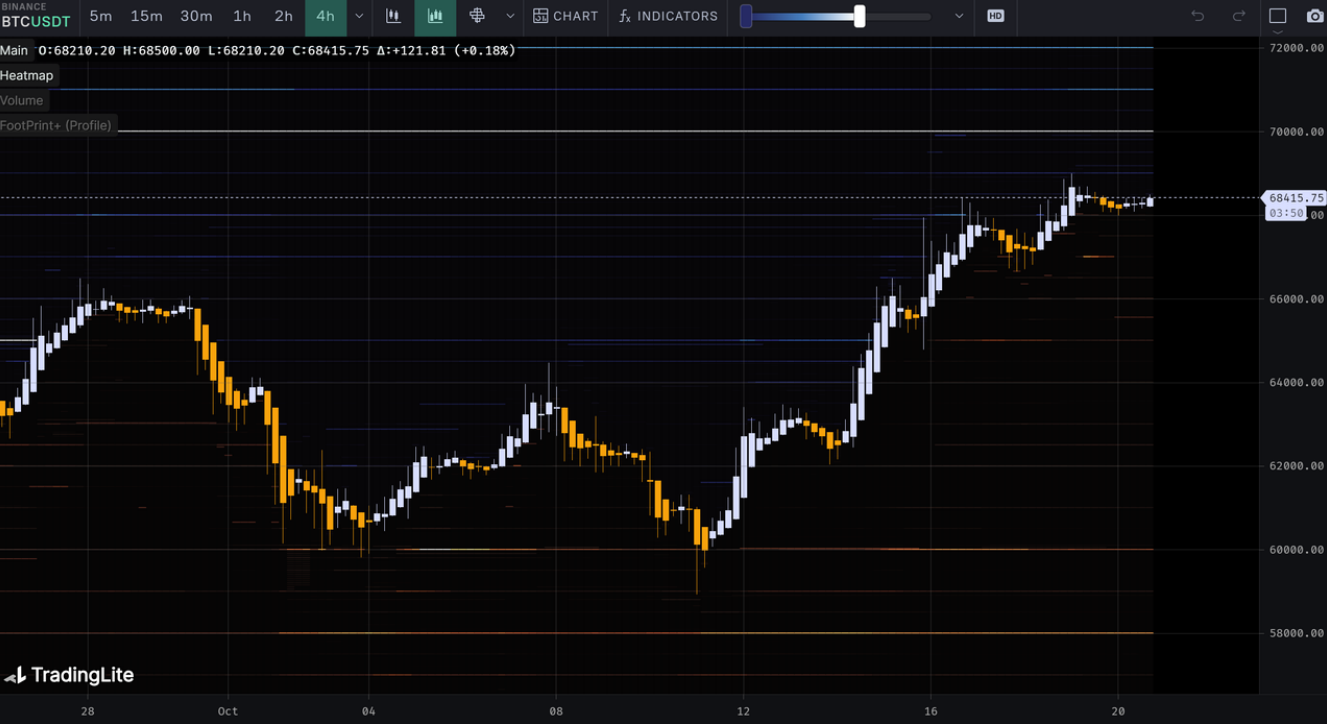Toggle the HD quality button
This screenshot has height=724, width=1327.
995,16
